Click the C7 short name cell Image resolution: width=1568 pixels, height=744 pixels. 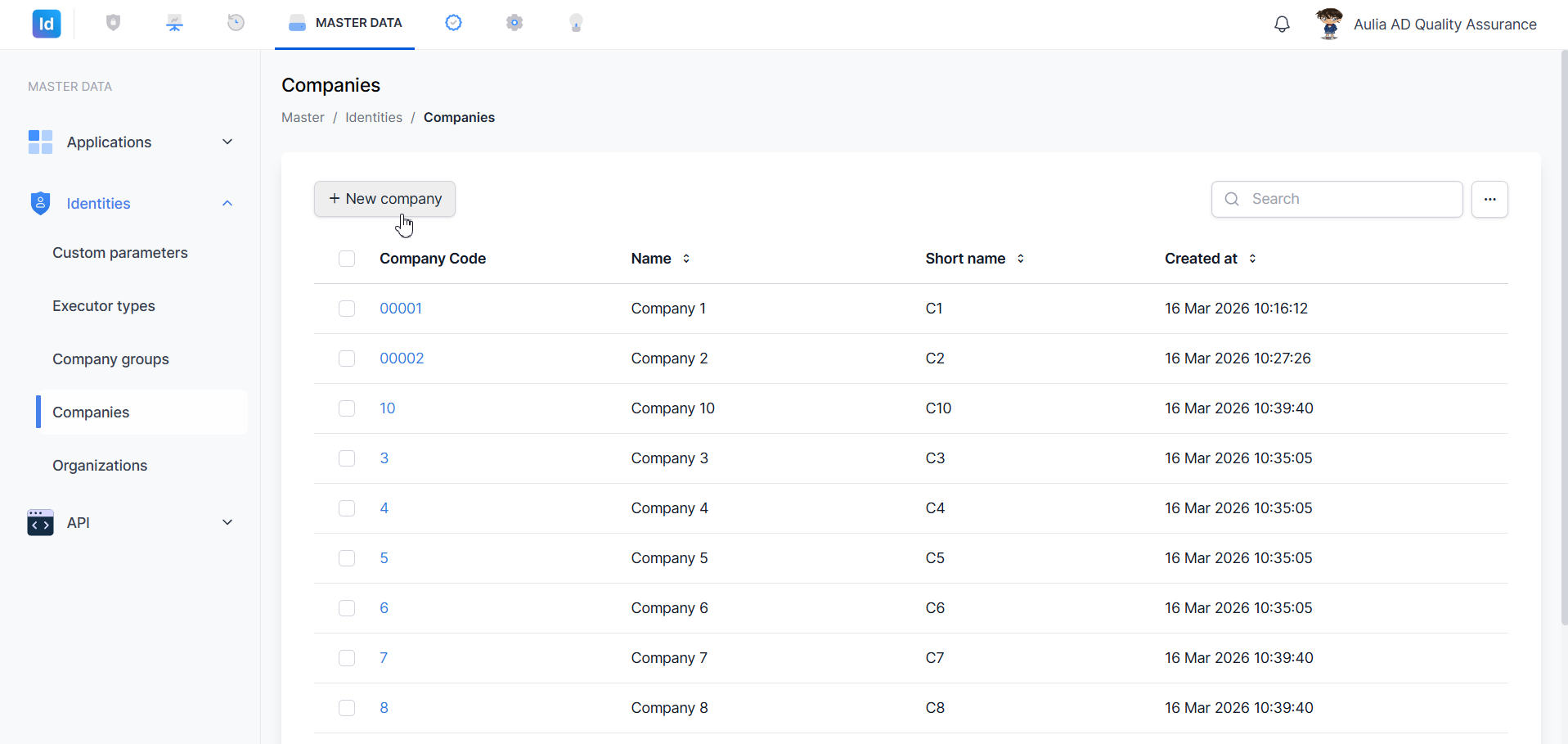click(x=935, y=658)
